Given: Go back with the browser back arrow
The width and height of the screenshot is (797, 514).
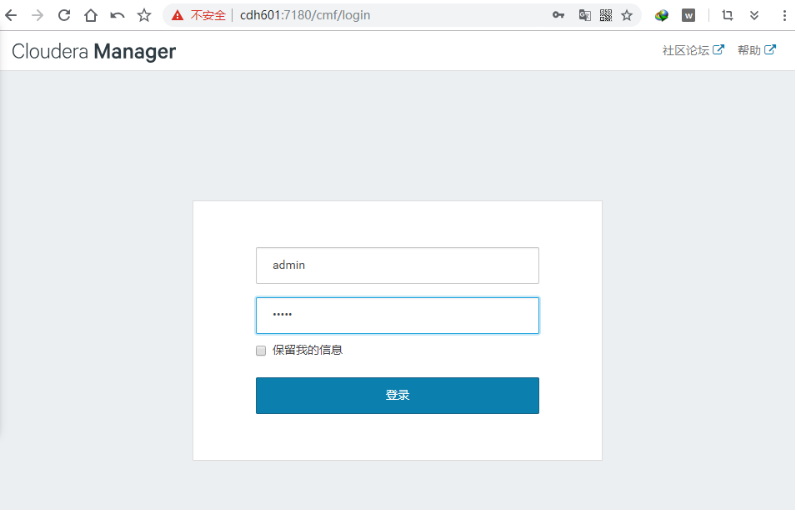Looking at the screenshot, I should pos(11,15).
